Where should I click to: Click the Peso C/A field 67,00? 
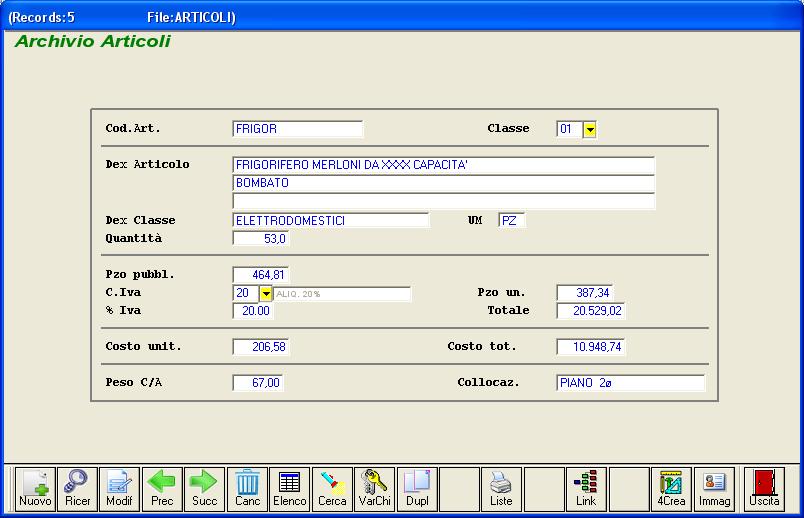coord(258,383)
